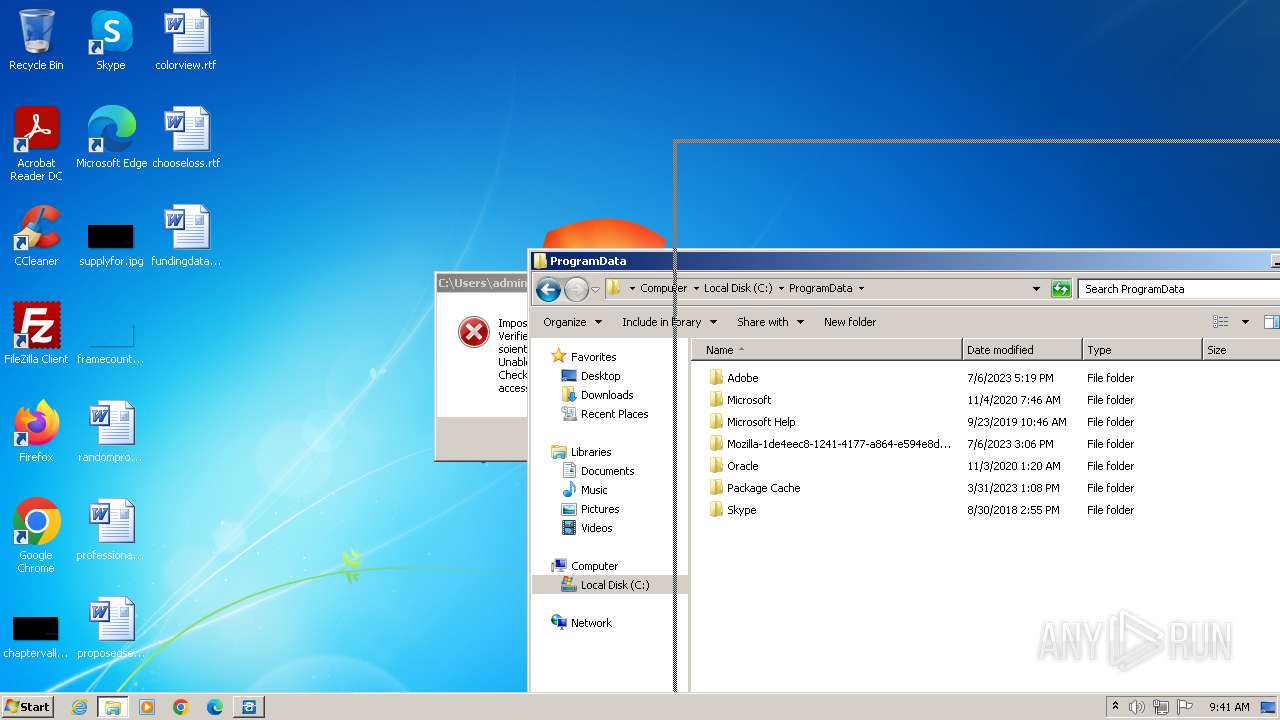Viewport: 1280px width, 720px height.
Task: Select the Microsoft Help folder
Action: [x=761, y=422]
